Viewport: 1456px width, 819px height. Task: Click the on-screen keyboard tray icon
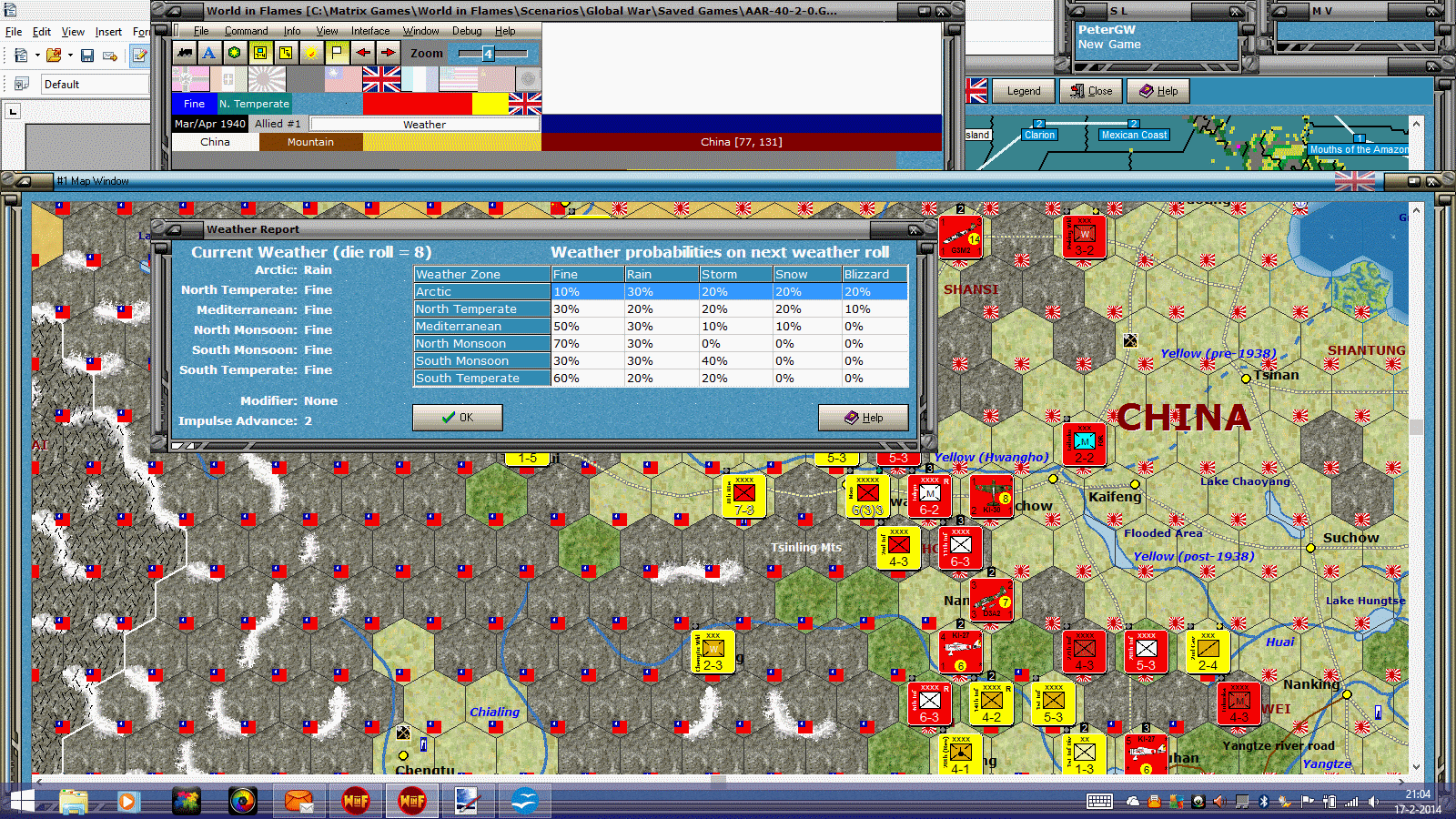pyautogui.click(x=1099, y=802)
